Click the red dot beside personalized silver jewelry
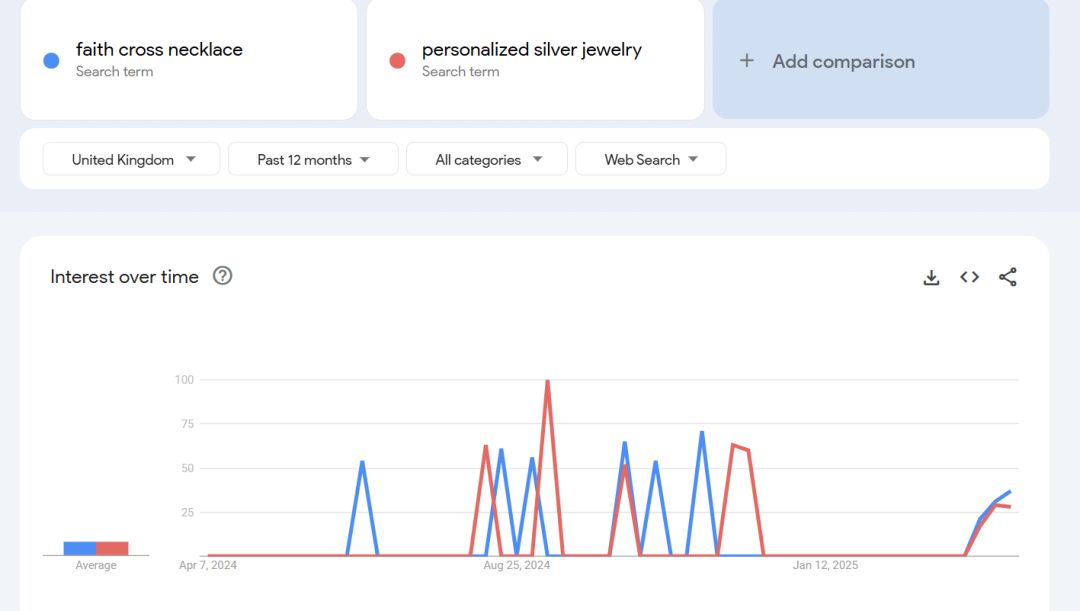 (x=397, y=61)
